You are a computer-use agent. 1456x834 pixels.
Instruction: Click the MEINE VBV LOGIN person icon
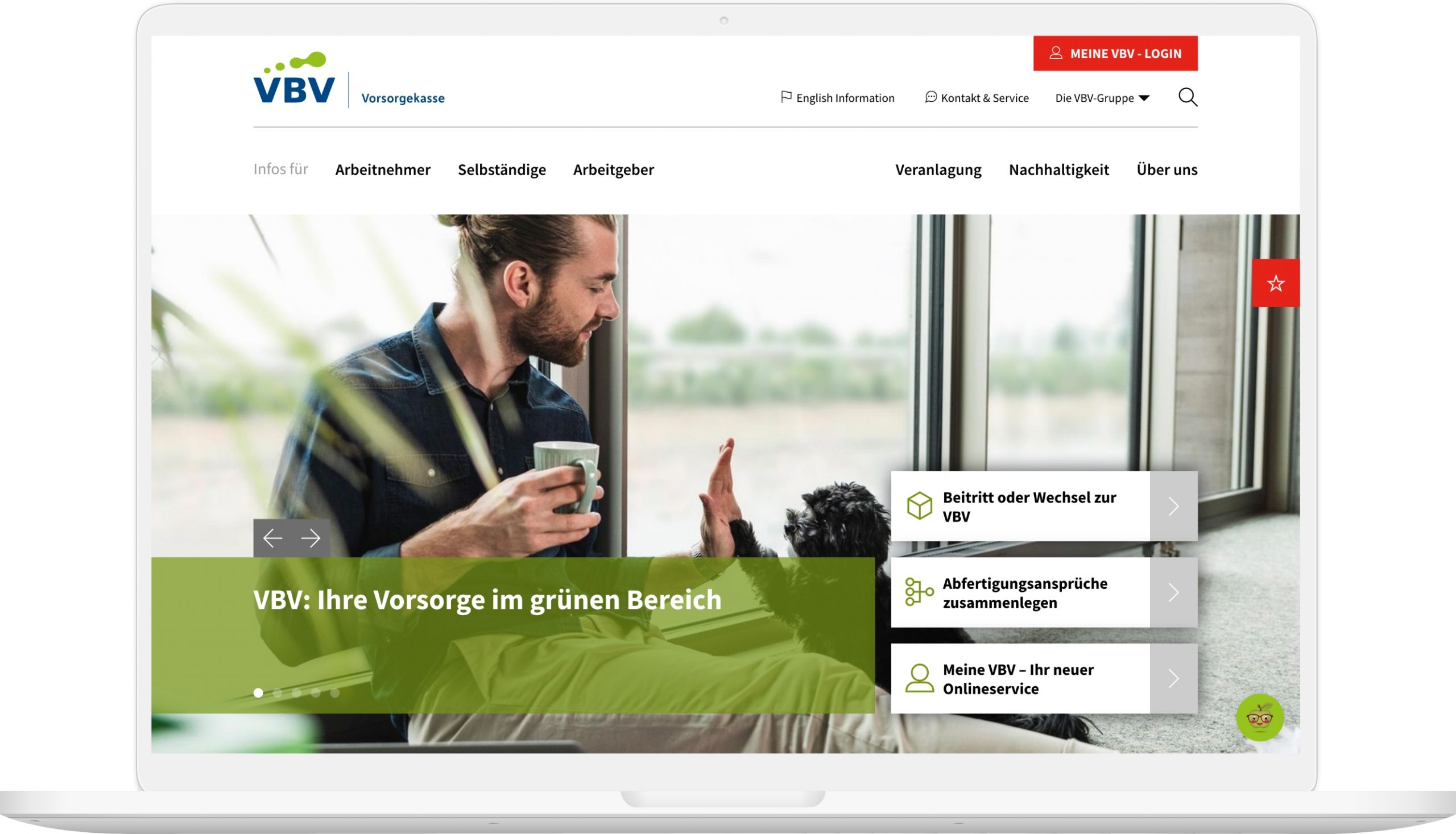point(1056,53)
